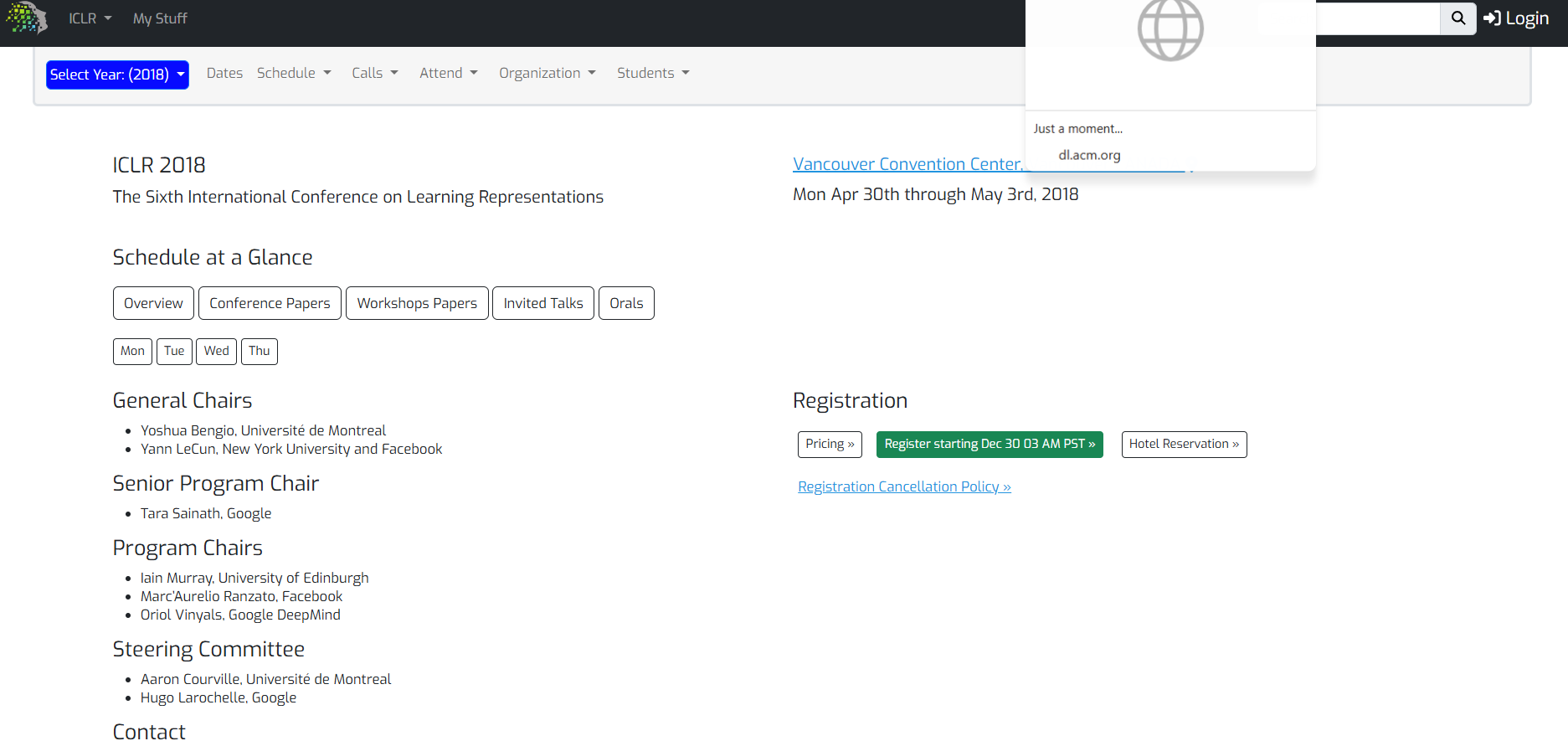View Invited Talks
Image resolution: width=1568 pixels, height=741 pixels.
coord(543,303)
